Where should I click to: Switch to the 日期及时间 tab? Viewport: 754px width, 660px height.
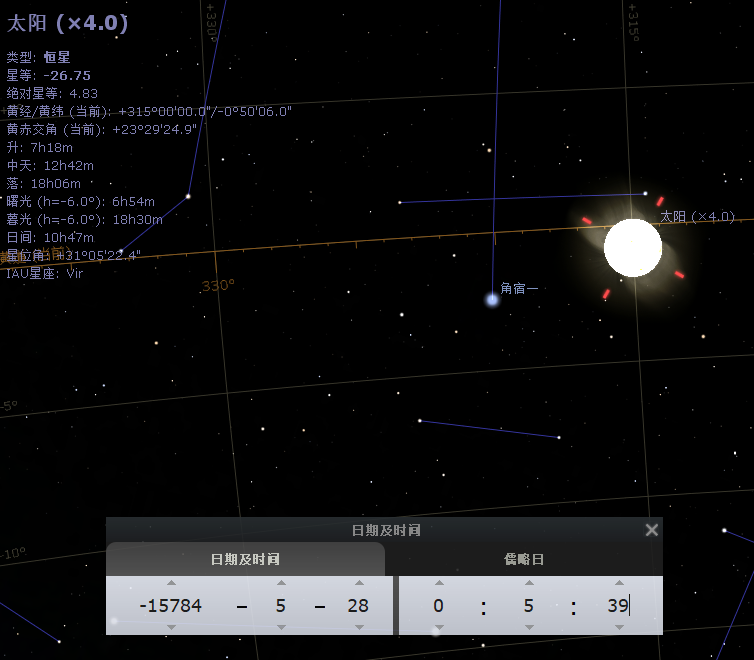(245, 560)
